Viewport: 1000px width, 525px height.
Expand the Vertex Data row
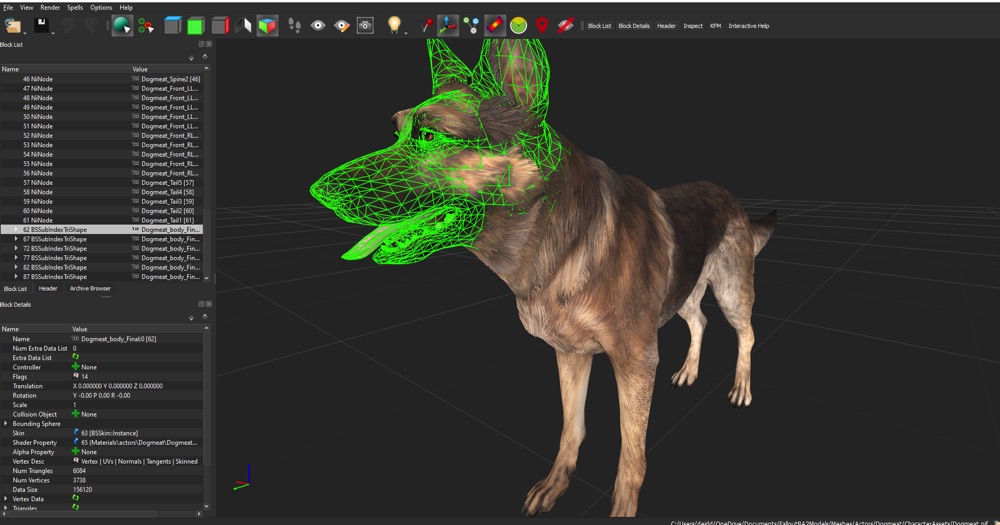[6, 499]
